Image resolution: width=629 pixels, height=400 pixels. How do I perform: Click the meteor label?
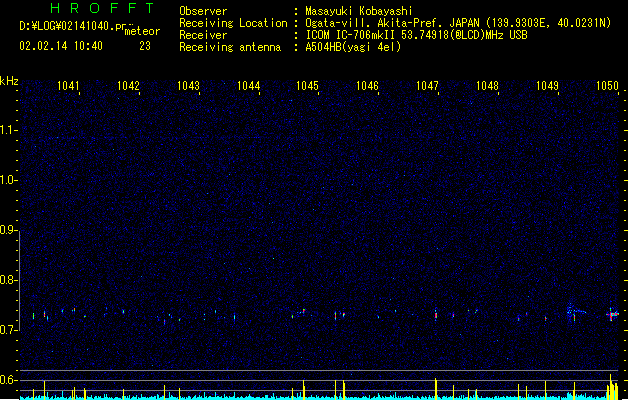[142, 31]
